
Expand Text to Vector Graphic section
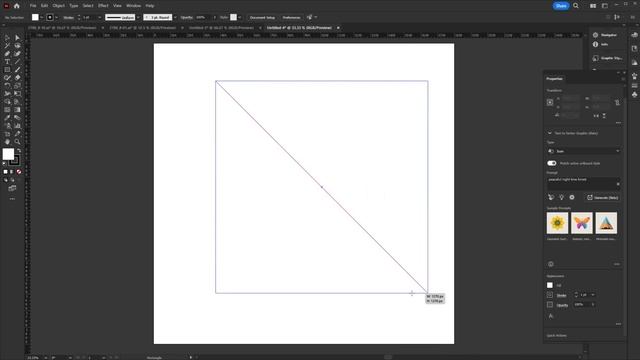point(549,133)
